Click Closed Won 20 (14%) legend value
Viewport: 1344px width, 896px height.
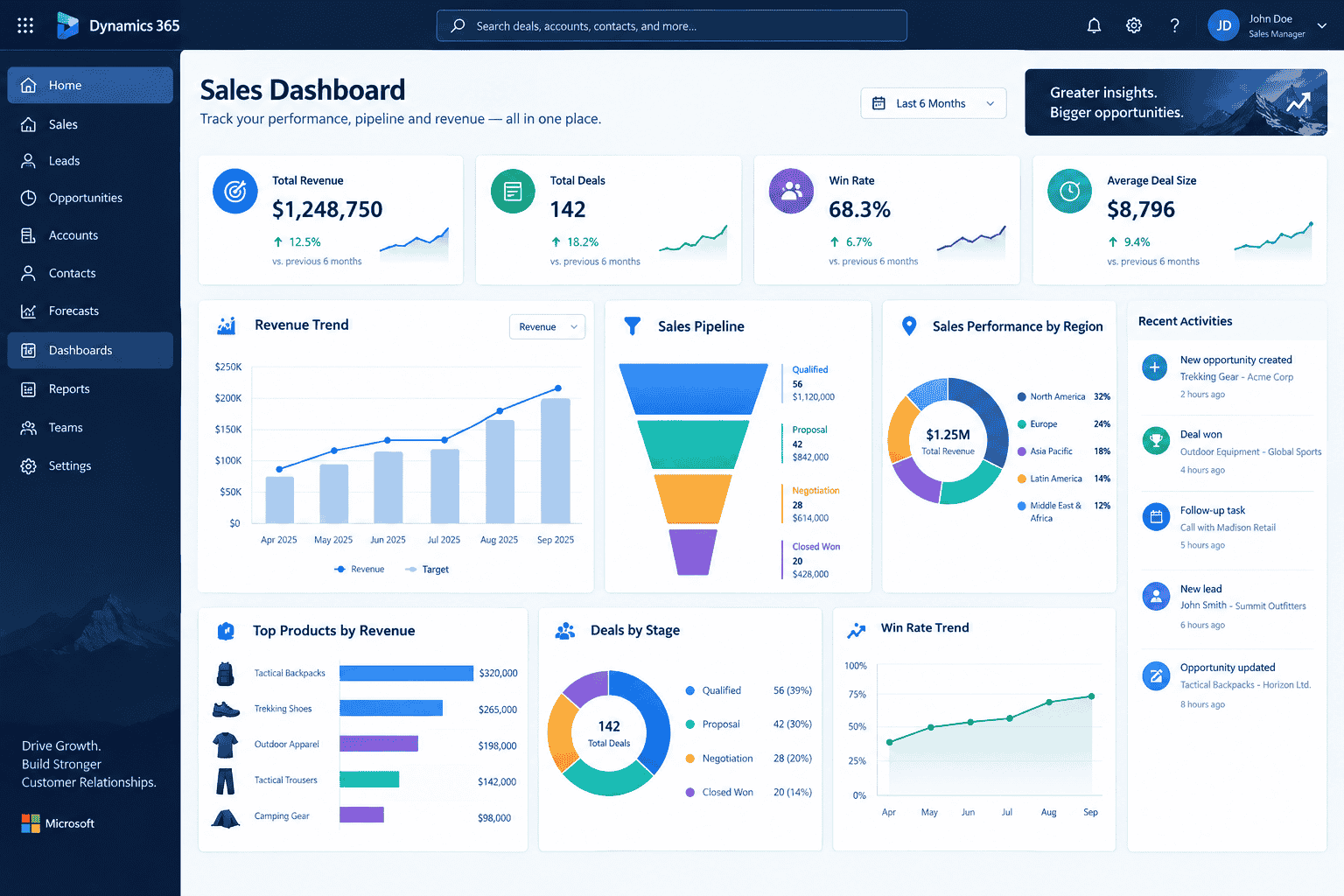pyautogui.click(x=793, y=792)
